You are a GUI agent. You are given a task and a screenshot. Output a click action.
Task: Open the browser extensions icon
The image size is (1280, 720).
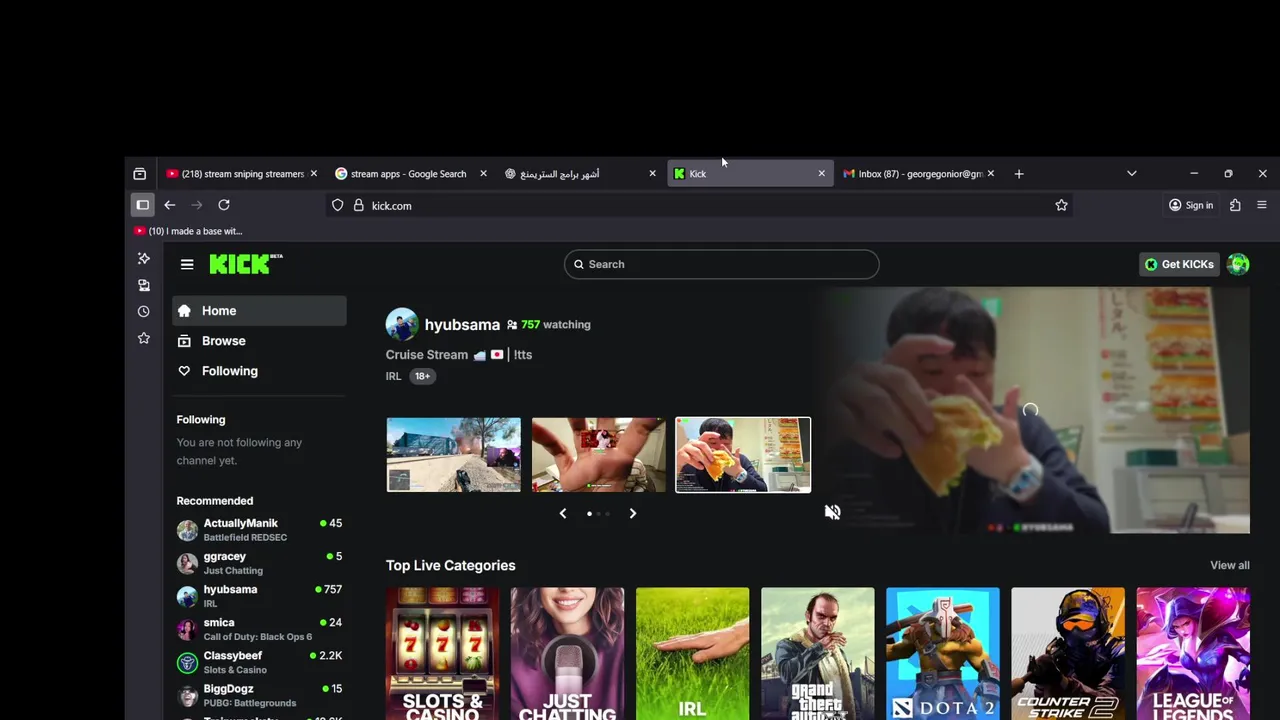tap(1235, 205)
